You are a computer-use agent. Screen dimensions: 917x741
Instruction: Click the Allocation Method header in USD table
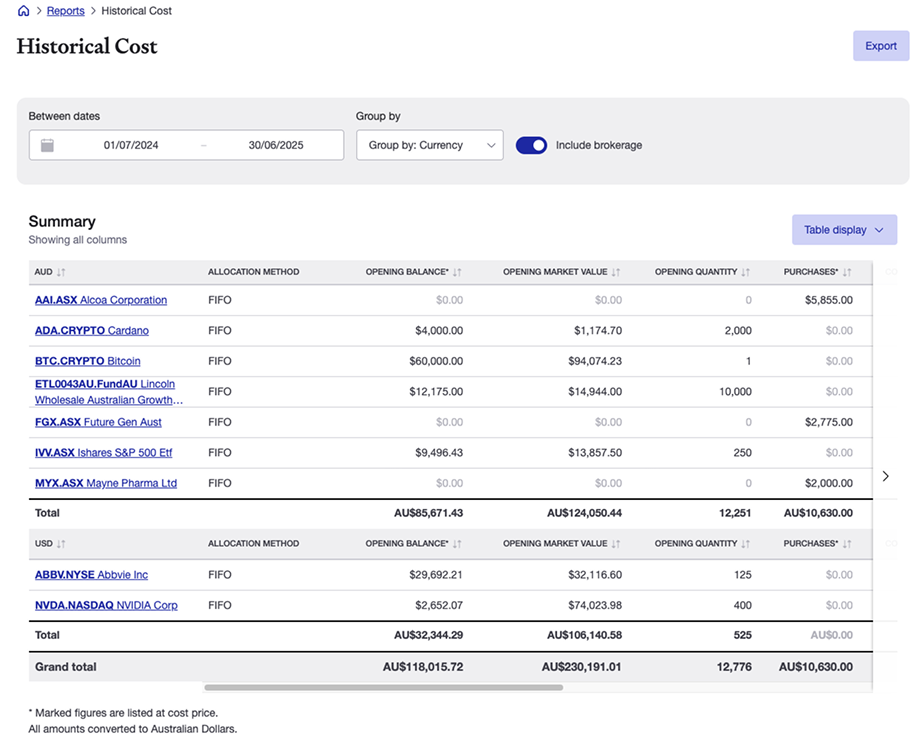(253, 544)
